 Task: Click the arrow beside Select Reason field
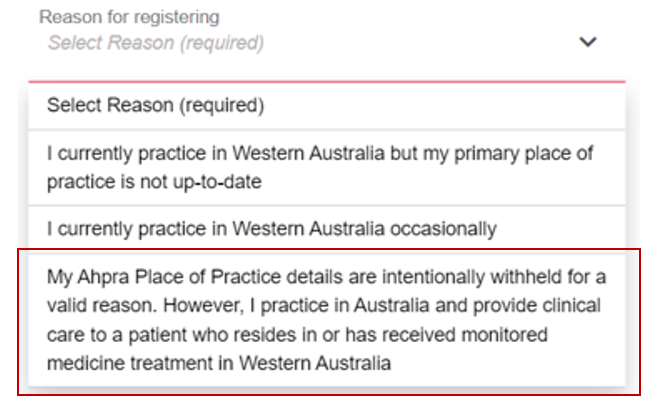click(589, 42)
